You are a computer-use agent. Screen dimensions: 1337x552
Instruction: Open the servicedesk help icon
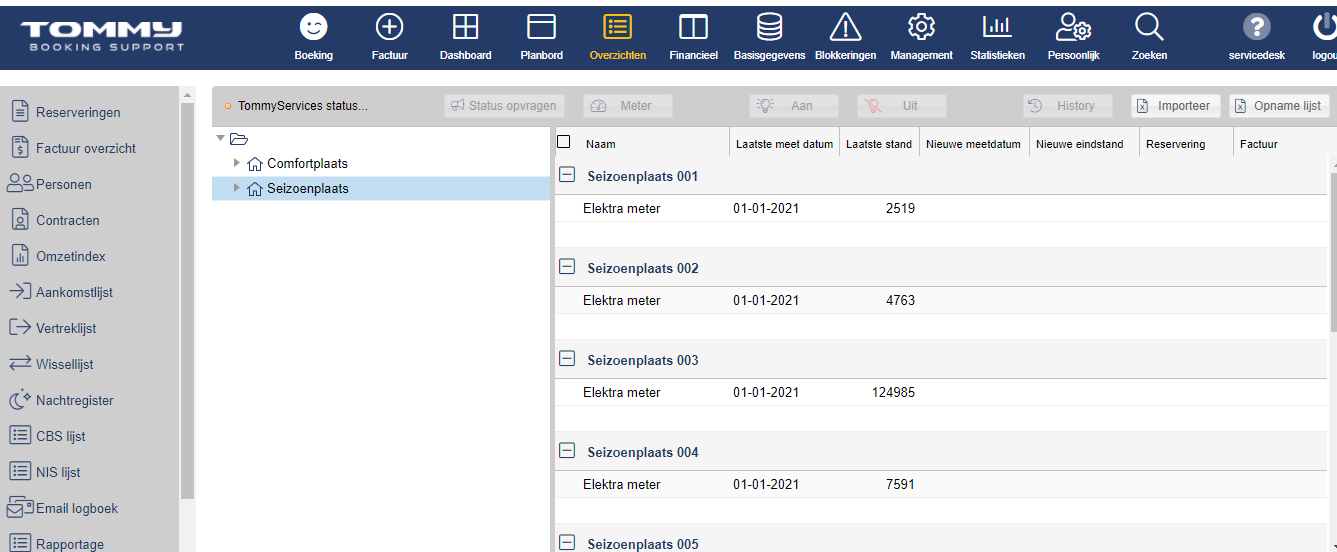[1256, 27]
